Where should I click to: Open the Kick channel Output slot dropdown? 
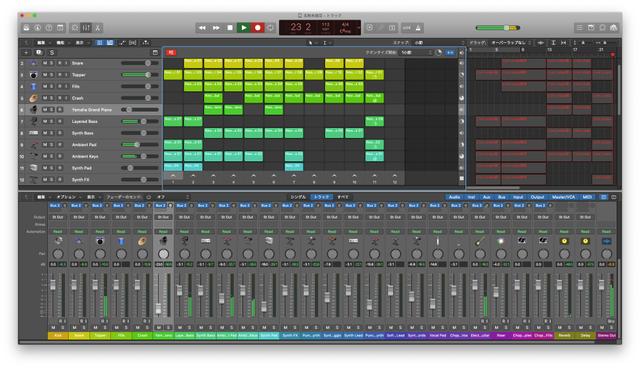coord(58,217)
